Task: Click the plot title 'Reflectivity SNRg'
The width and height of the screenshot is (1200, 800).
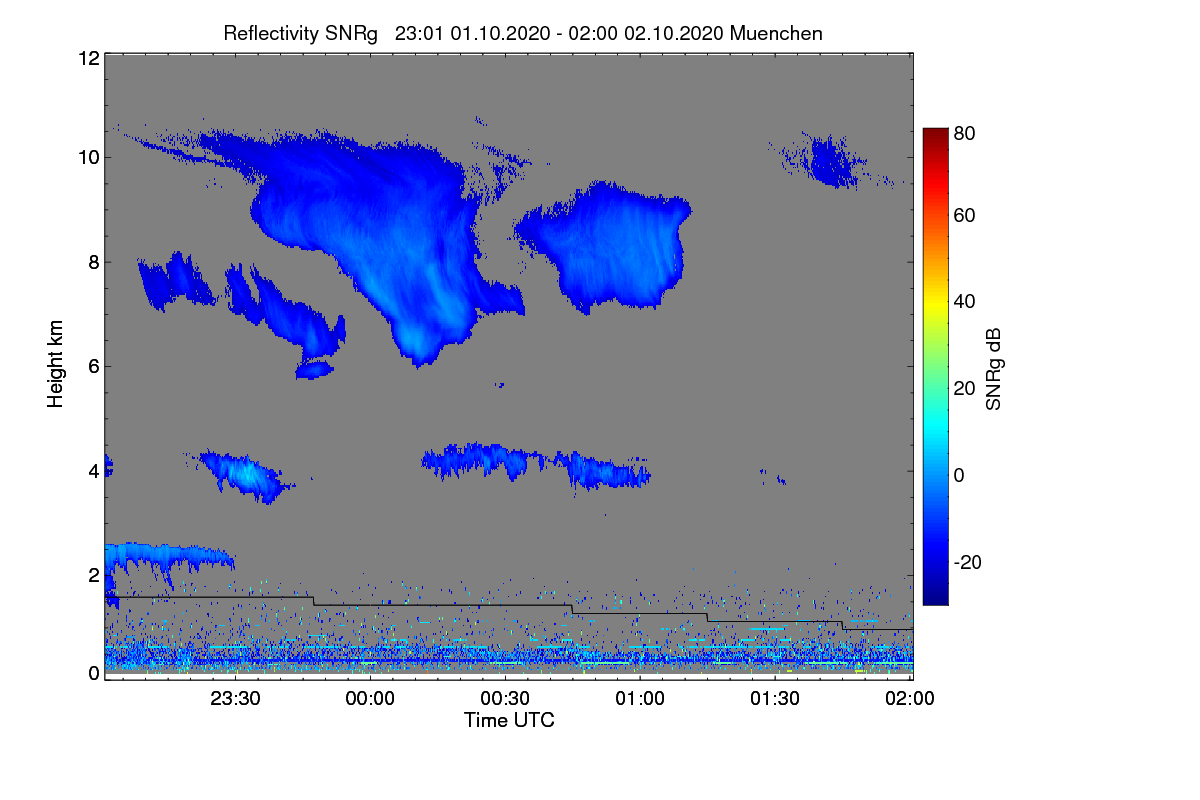Action: pos(301,33)
